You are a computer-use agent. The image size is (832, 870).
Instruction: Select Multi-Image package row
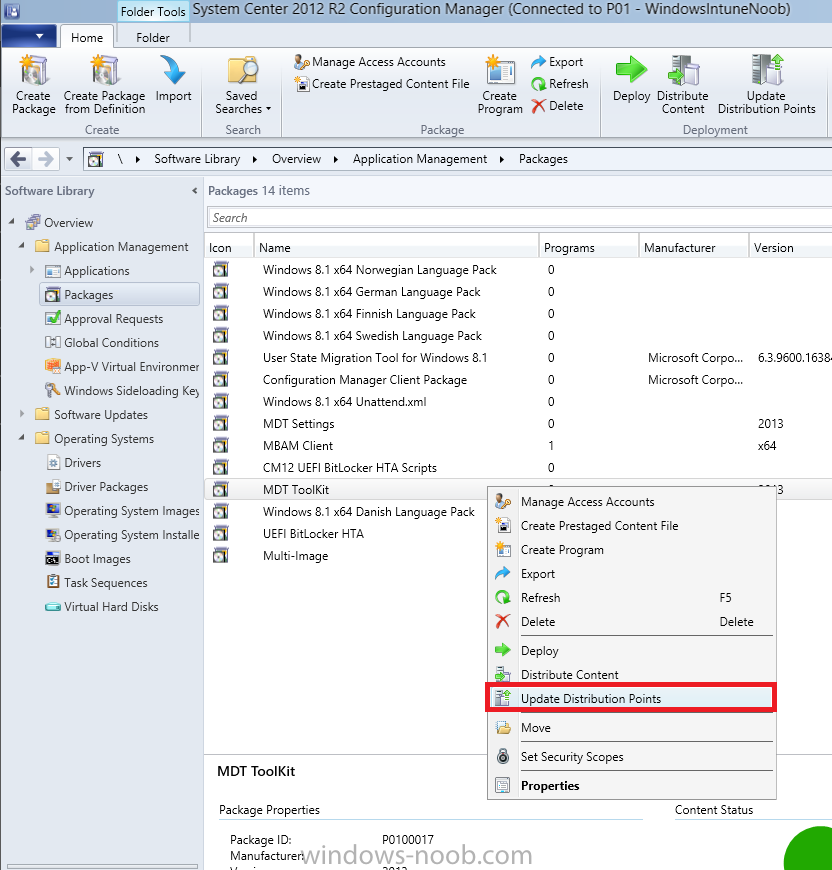(x=346, y=555)
